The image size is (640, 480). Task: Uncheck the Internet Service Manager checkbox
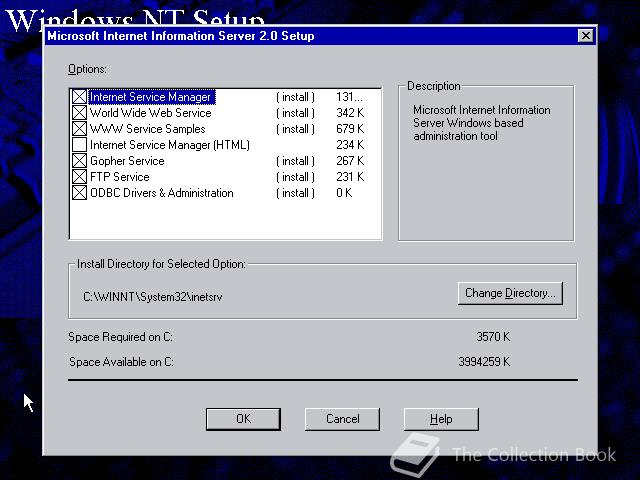pyautogui.click(x=79, y=97)
